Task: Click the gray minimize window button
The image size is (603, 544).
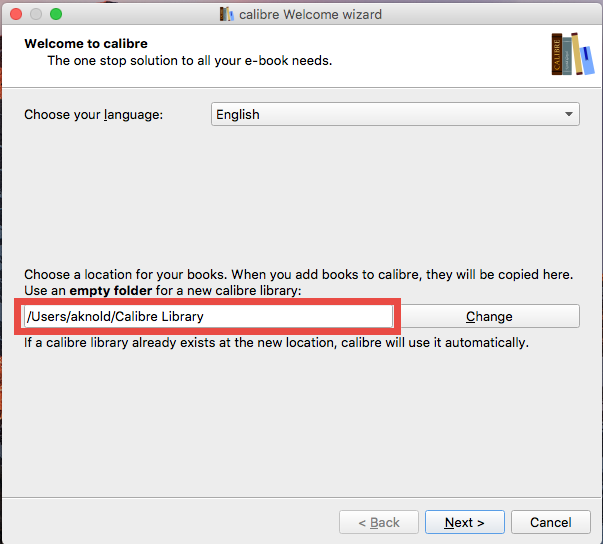Action: [36, 14]
